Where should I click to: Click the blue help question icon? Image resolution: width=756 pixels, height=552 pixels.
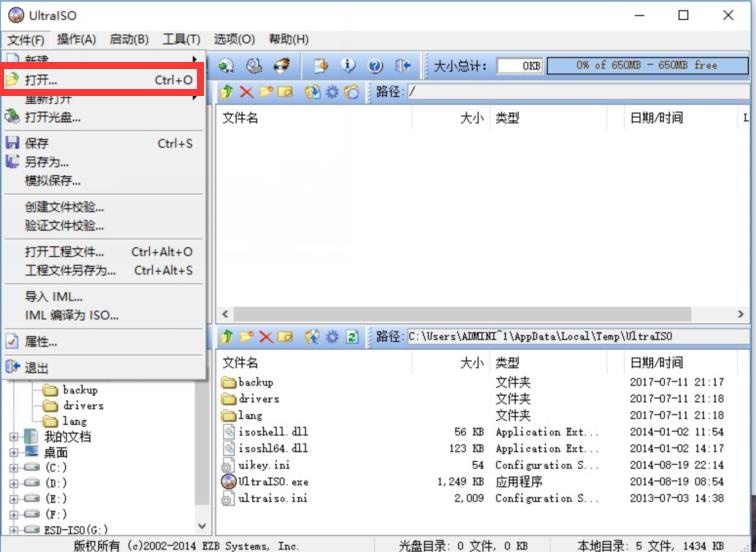pyautogui.click(x=375, y=66)
